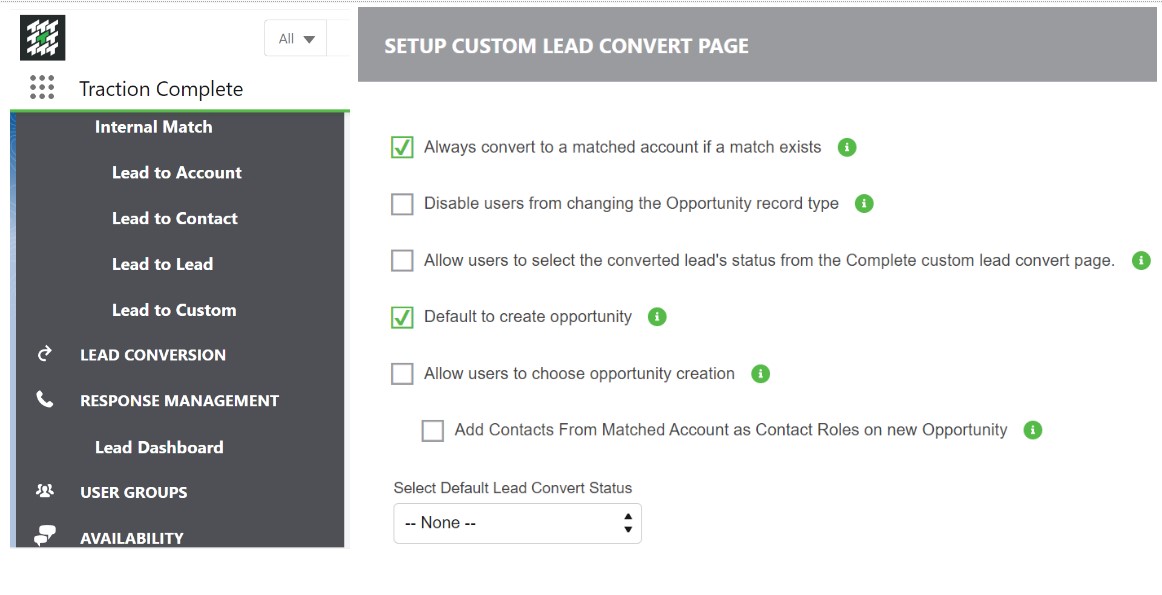Click info icon beside choose opportunity creation
This screenshot has height=595, width=1162.
(760, 373)
